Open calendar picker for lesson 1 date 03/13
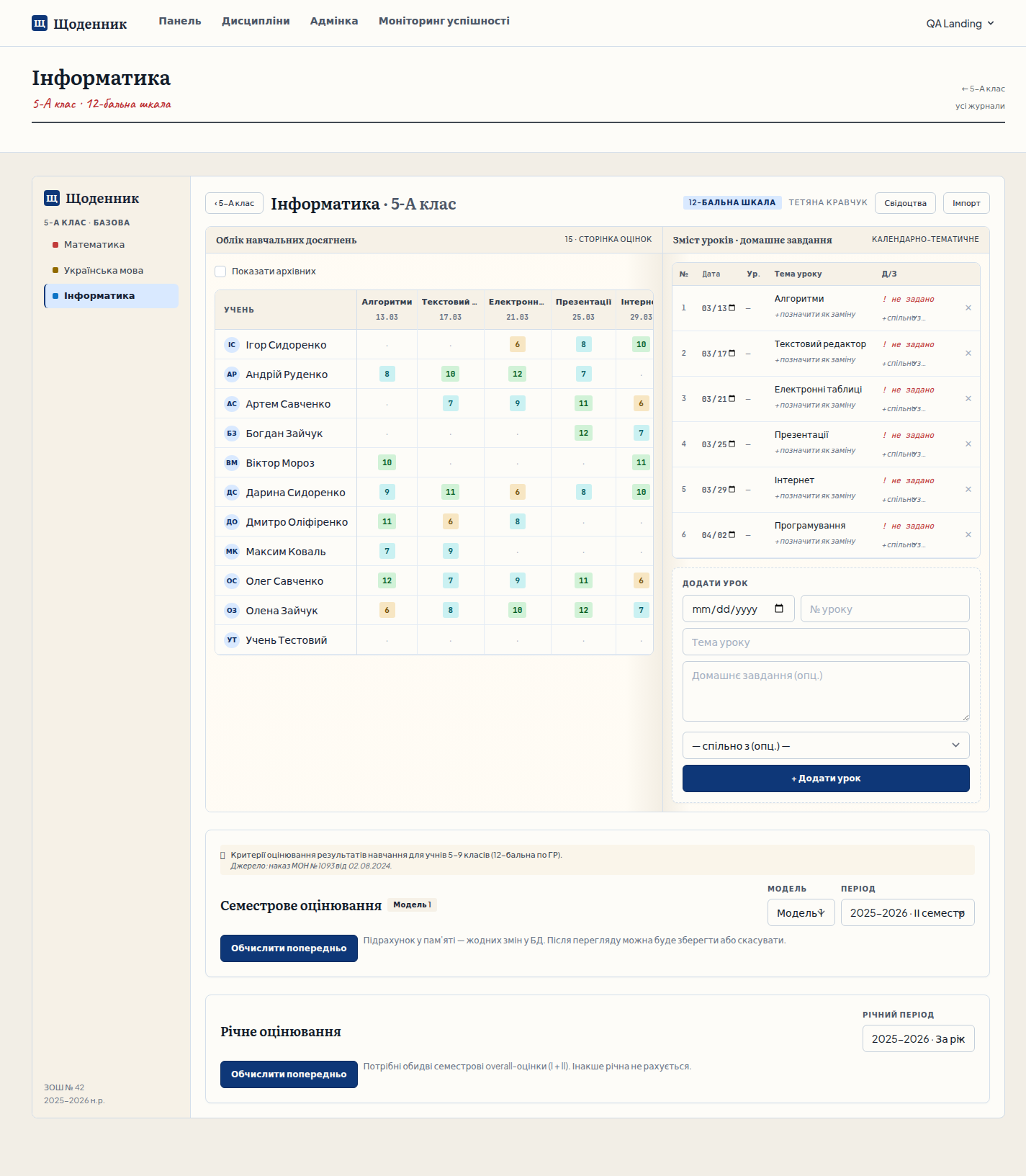 tap(732, 308)
